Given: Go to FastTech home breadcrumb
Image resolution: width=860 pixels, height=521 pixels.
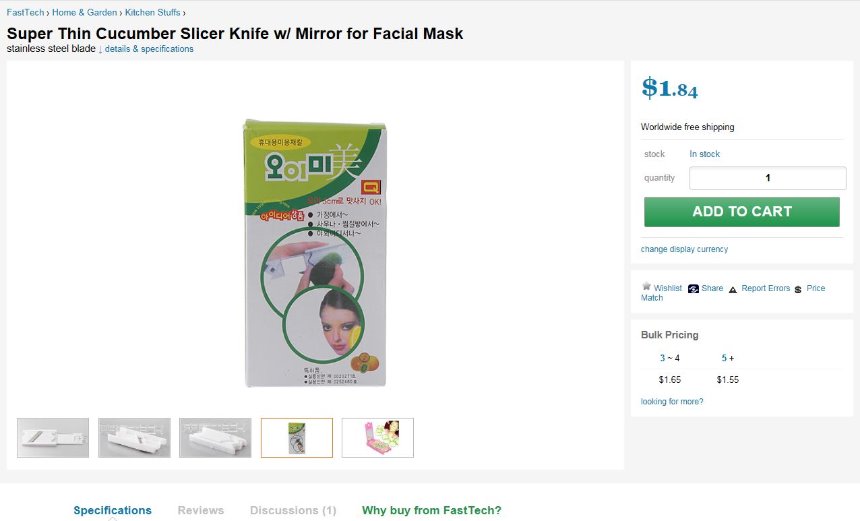Looking at the screenshot, I should (26, 12).
